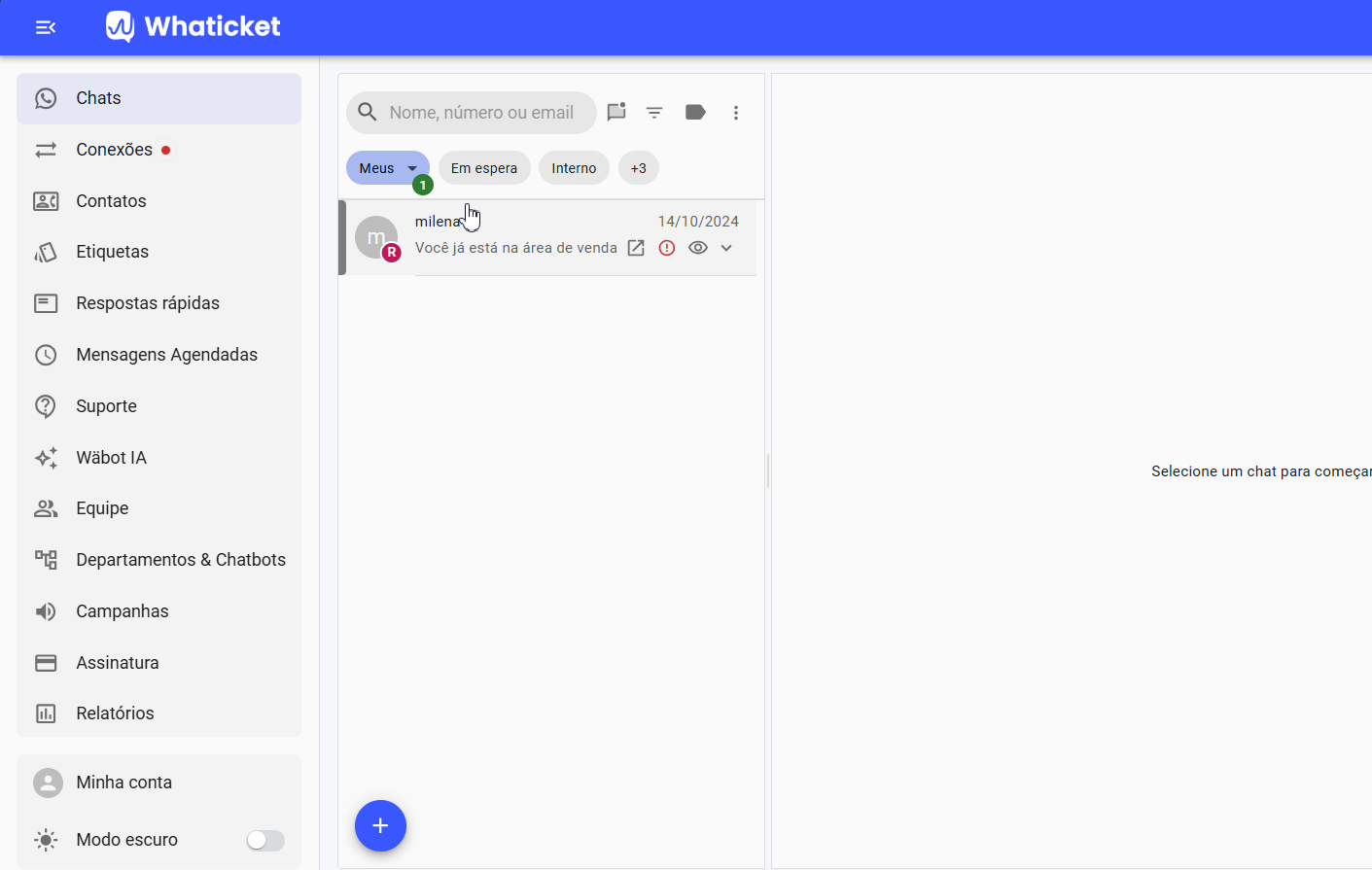The image size is (1372, 870).
Task: Open Minha conta
Action: click(158, 783)
